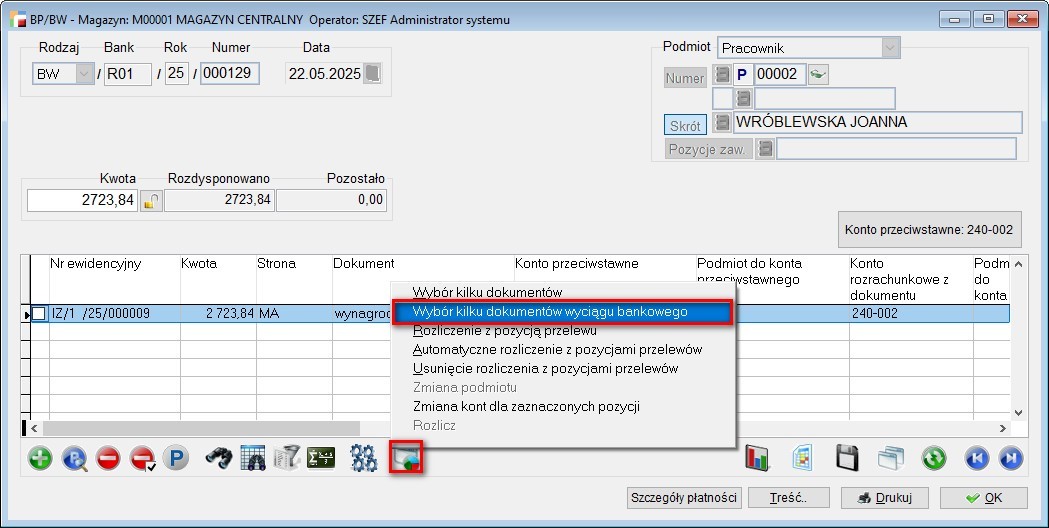The width and height of the screenshot is (1049, 528).
Task: Click the calendar icon next to date 22.05.2025
Action: pyautogui.click(x=373, y=74)
